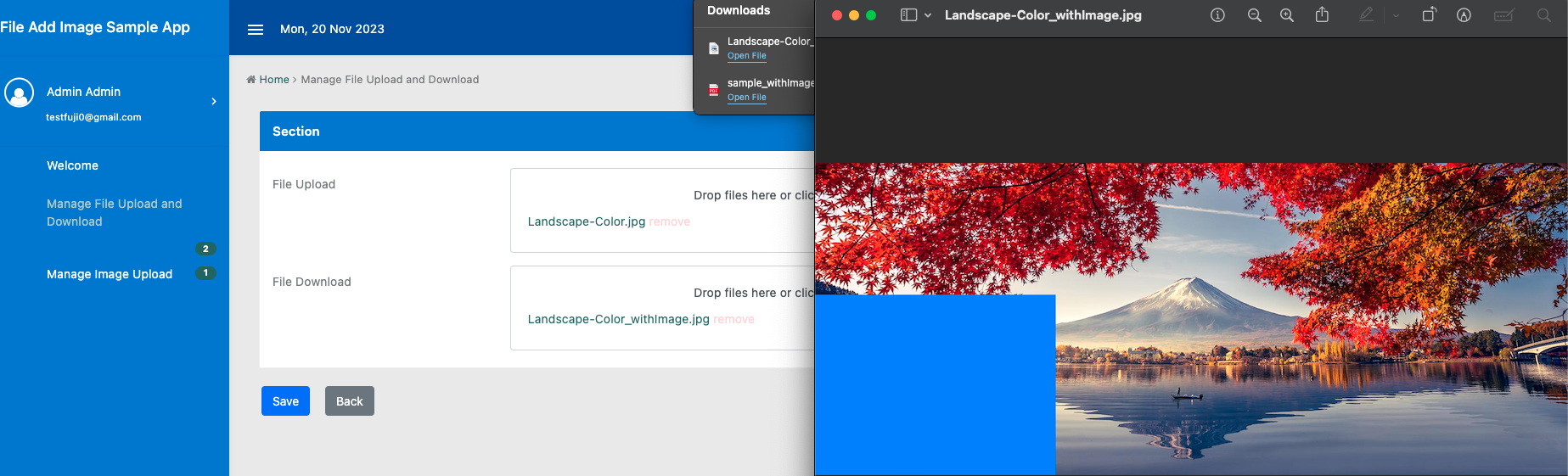Go to Home breadcrumb link
This screenshot has width=1568, height=476.
274,80
